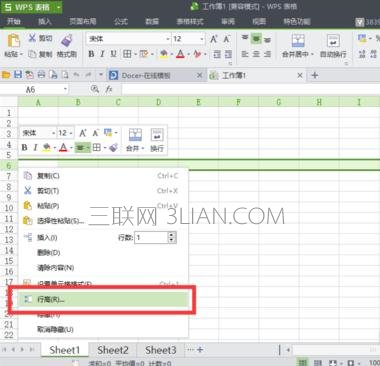Expand the Merge and Center dropdown arrow
The image size is (380, 366).
(x=312, y=54)
